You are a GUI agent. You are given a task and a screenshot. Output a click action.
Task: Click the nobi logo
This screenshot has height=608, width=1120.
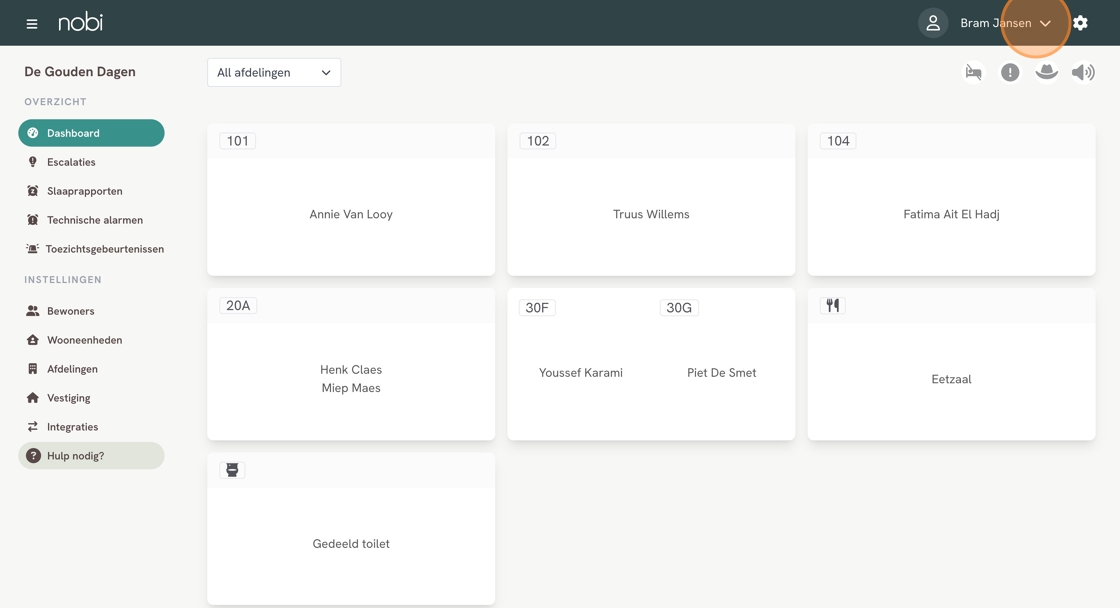[x=80, y=22]
